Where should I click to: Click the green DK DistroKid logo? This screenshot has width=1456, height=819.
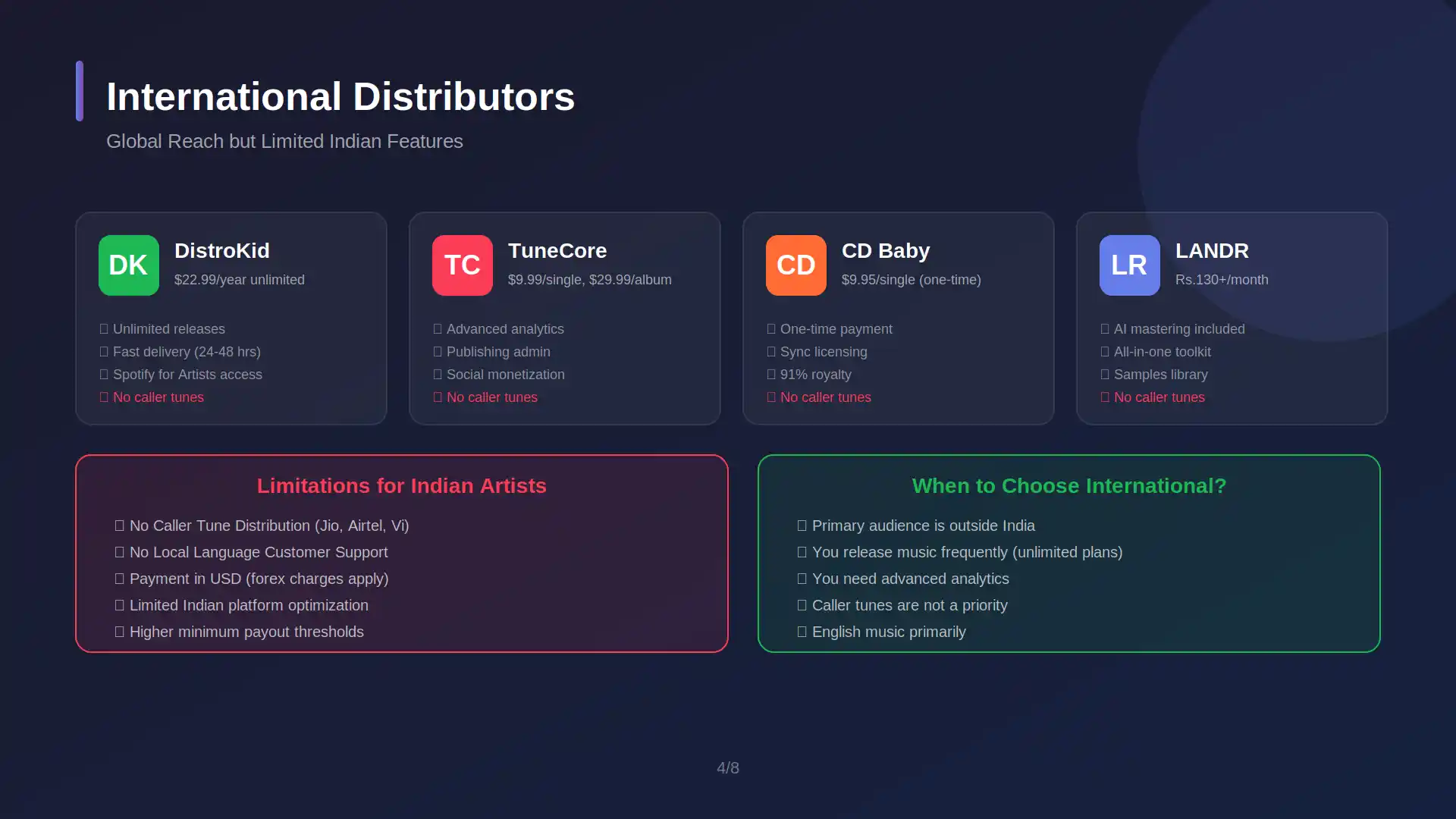pos(129,265)
